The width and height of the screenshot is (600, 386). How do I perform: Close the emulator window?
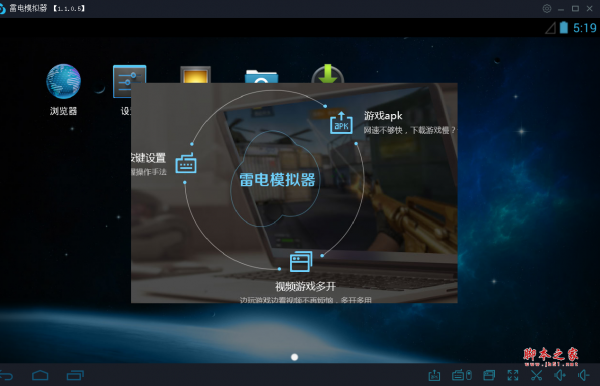coord(590,8)
